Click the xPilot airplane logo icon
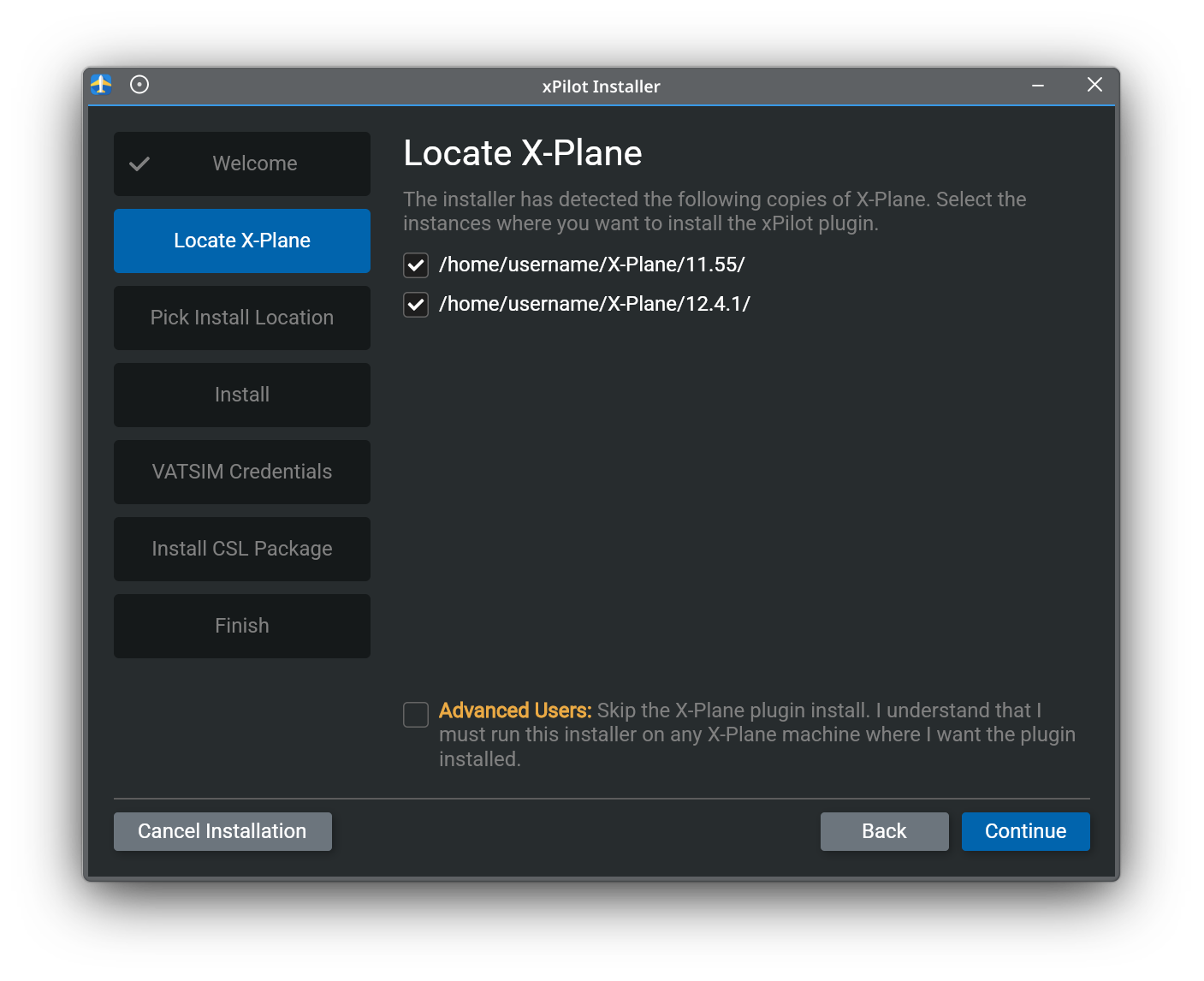1204x981 pixels. (101, 85)
